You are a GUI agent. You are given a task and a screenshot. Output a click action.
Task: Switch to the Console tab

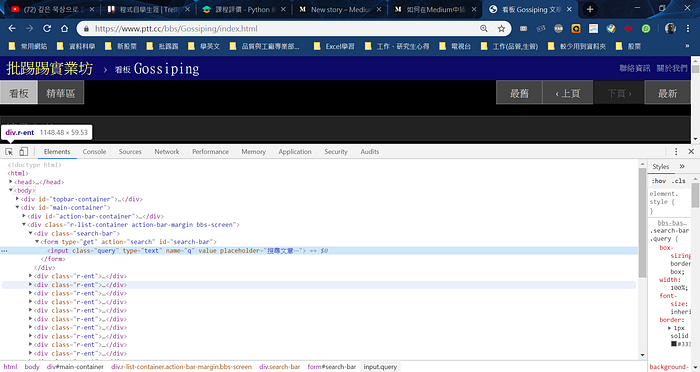94,152
